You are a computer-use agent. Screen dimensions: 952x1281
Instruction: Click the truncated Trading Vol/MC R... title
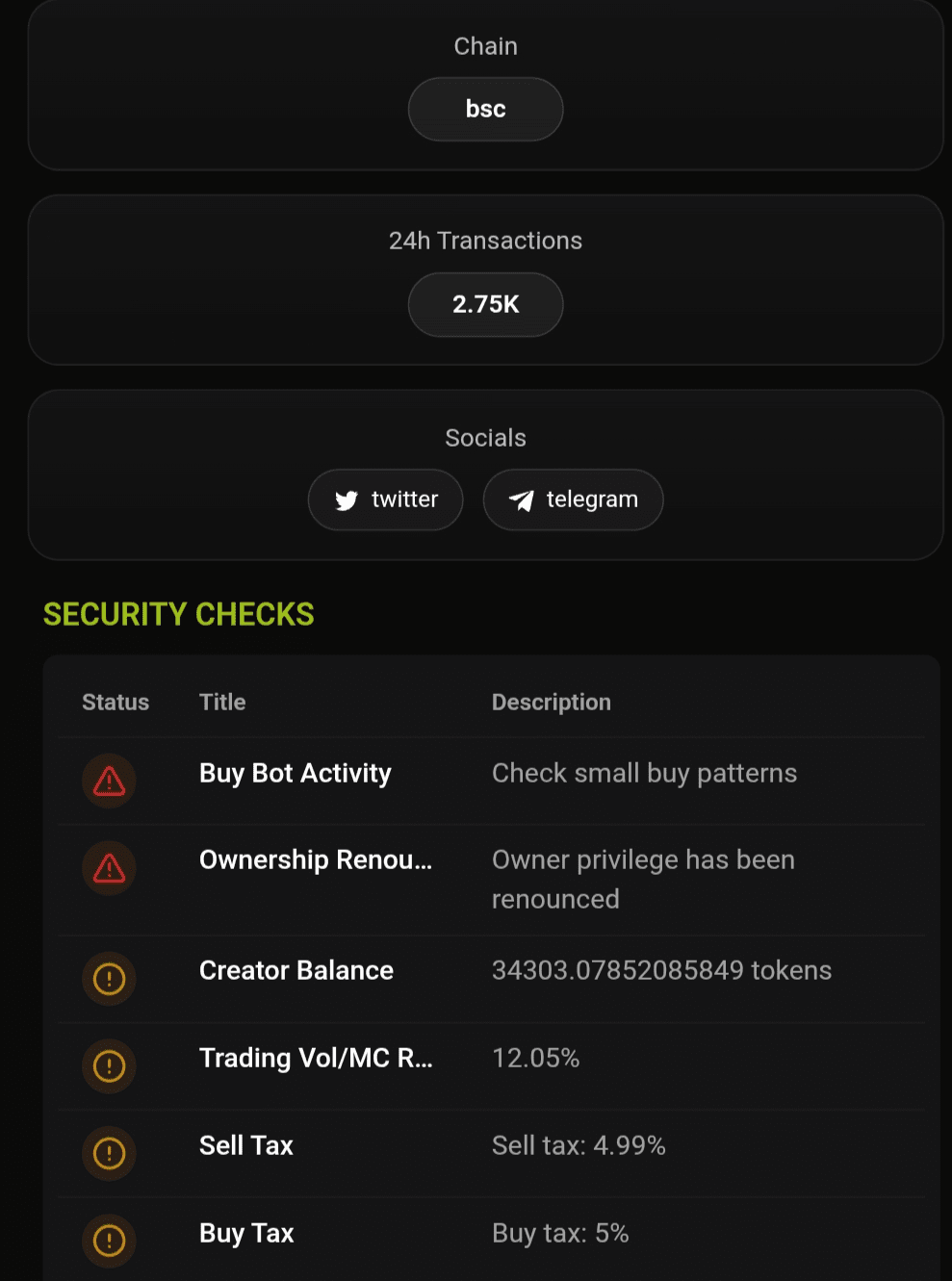316,1059
